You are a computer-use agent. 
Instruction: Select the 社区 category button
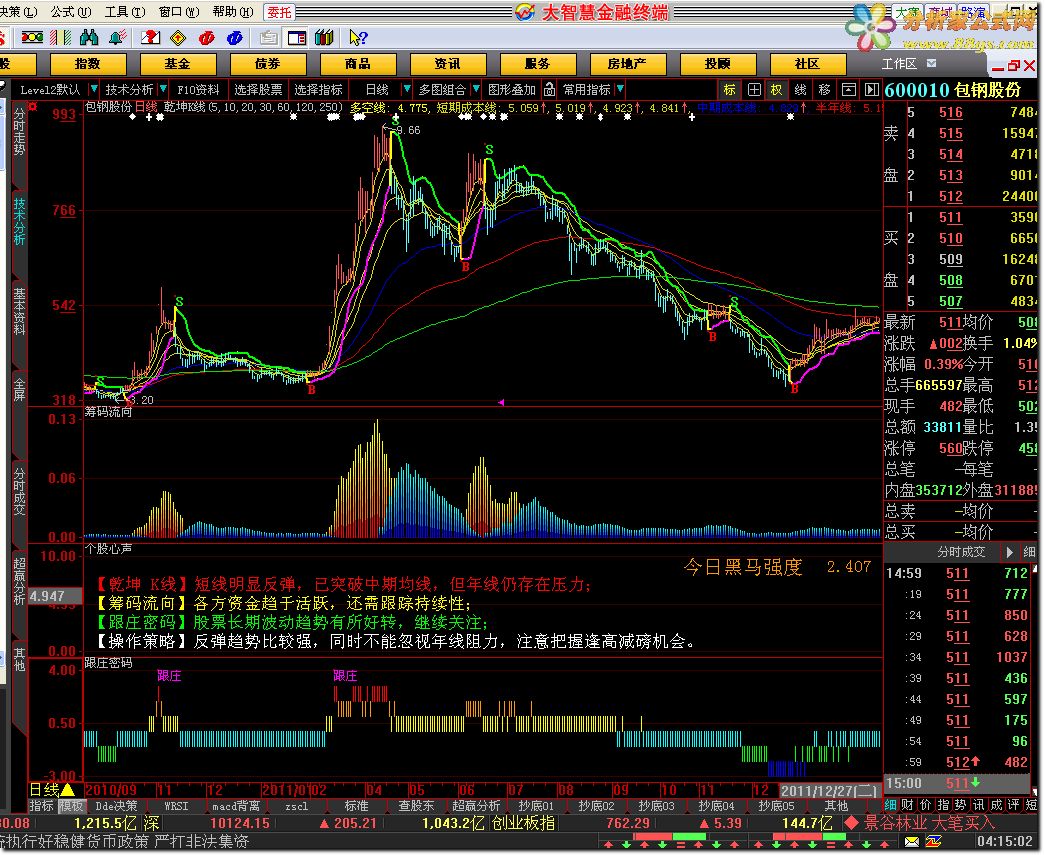click(x=808, y=64)
